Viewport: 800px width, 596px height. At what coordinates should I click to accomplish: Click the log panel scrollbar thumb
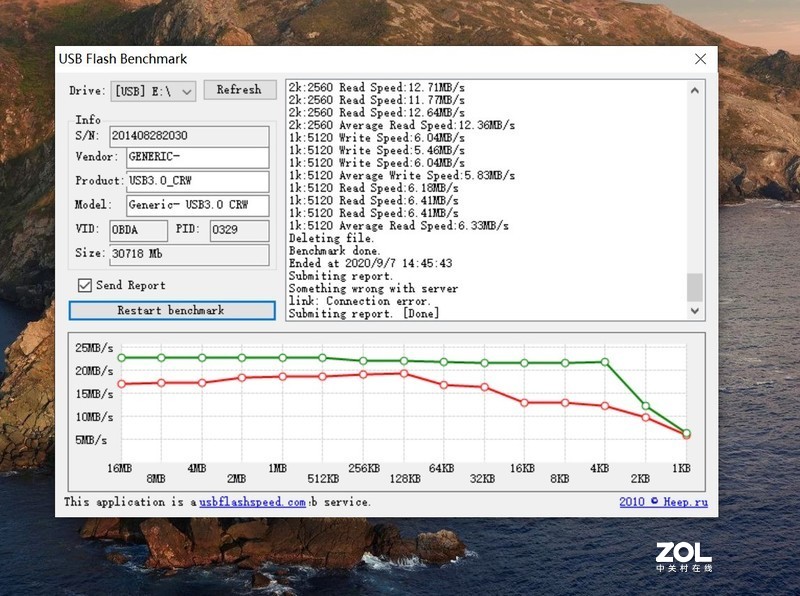click(695, 287)
